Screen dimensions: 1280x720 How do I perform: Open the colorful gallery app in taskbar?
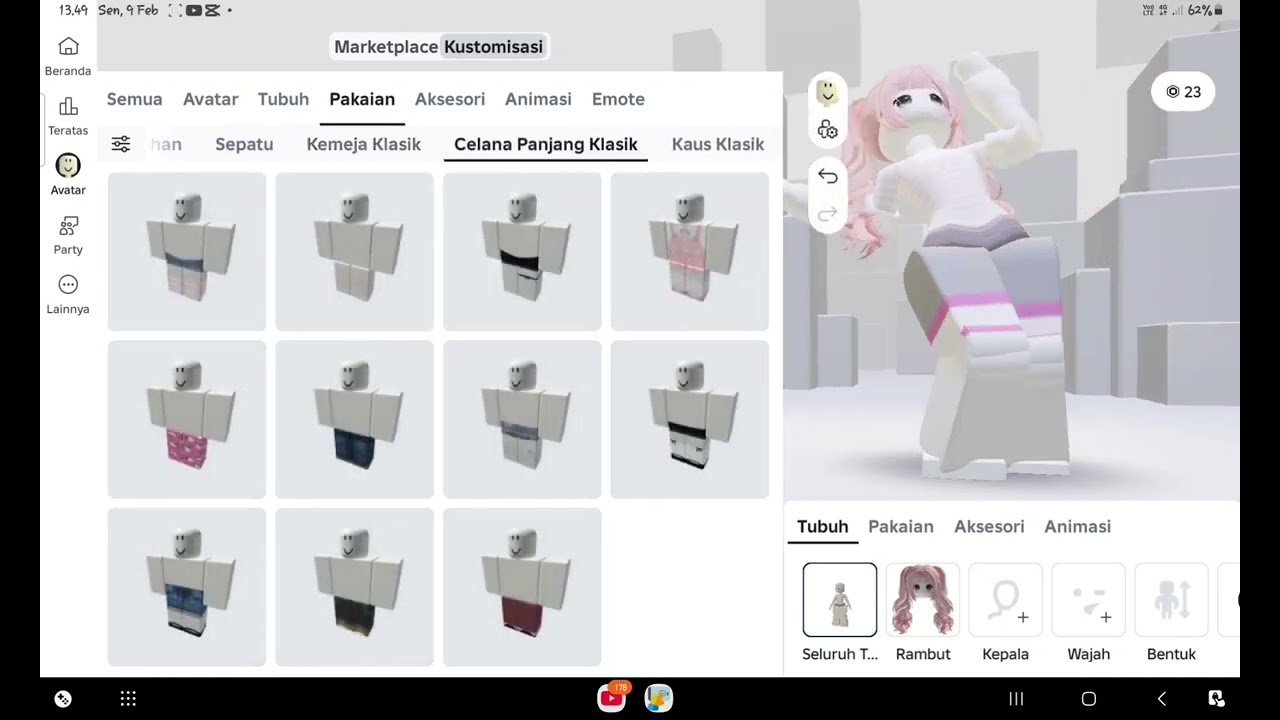(658, 698)
